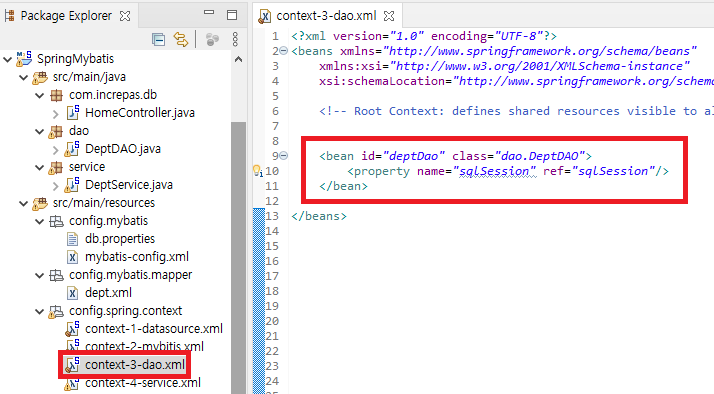The height and width of the screenshot is (394, 714).
Task: Select the Package Explorer tab
Action: click(x=66, y=16)
